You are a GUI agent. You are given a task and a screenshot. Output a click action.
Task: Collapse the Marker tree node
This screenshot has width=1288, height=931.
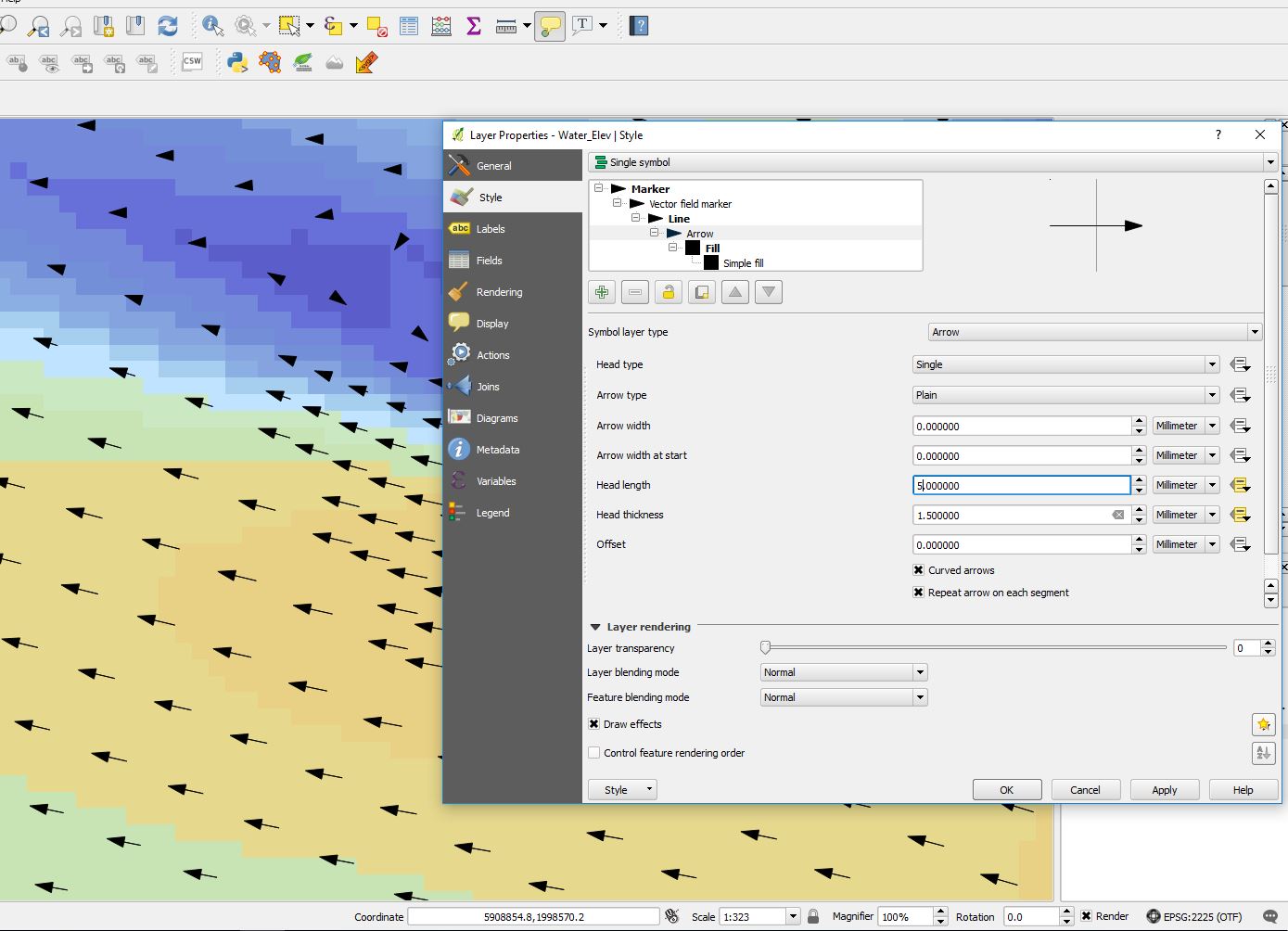[x=599, y=188]
